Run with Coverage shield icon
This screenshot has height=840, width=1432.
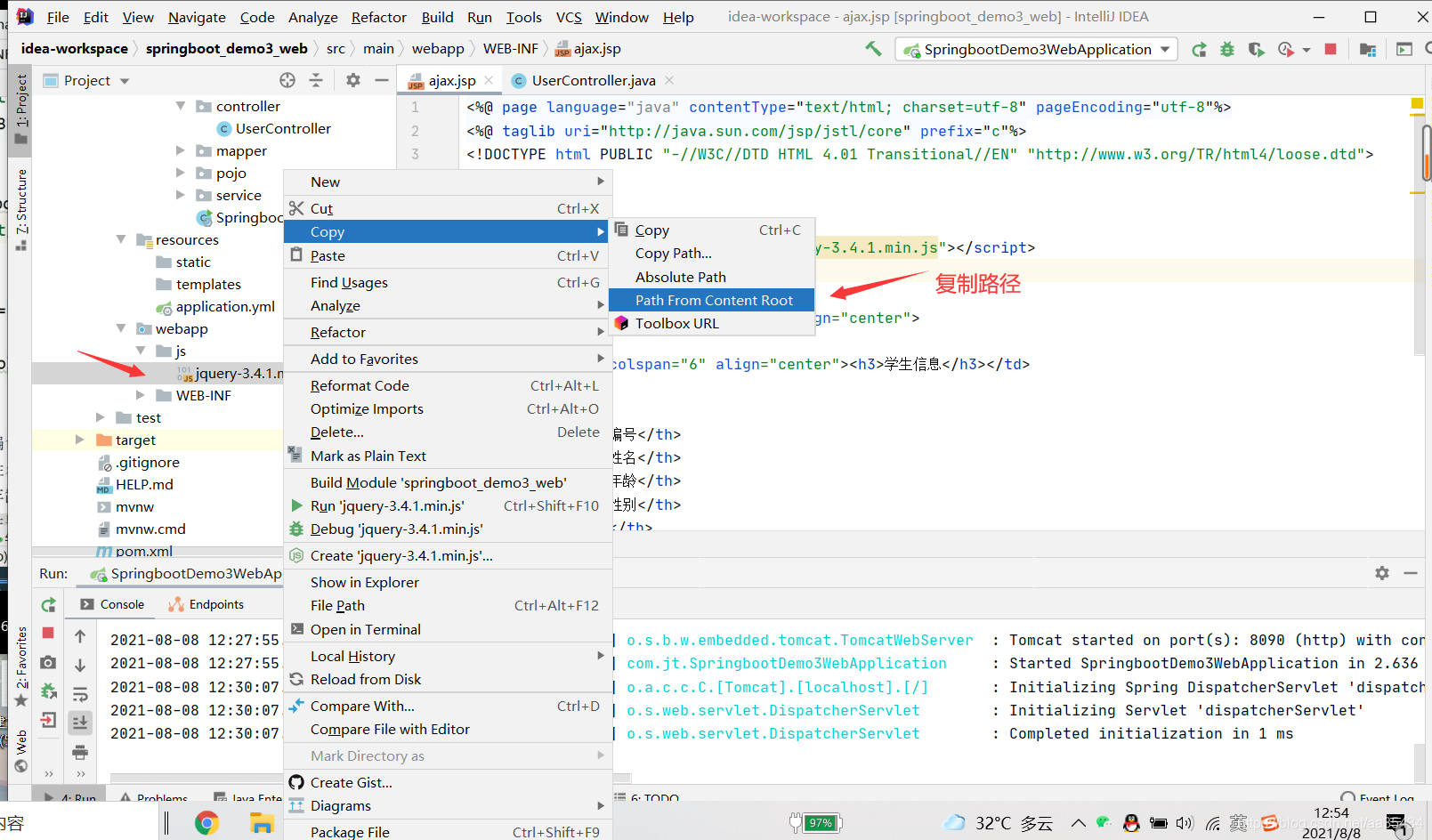point(1256,50)
